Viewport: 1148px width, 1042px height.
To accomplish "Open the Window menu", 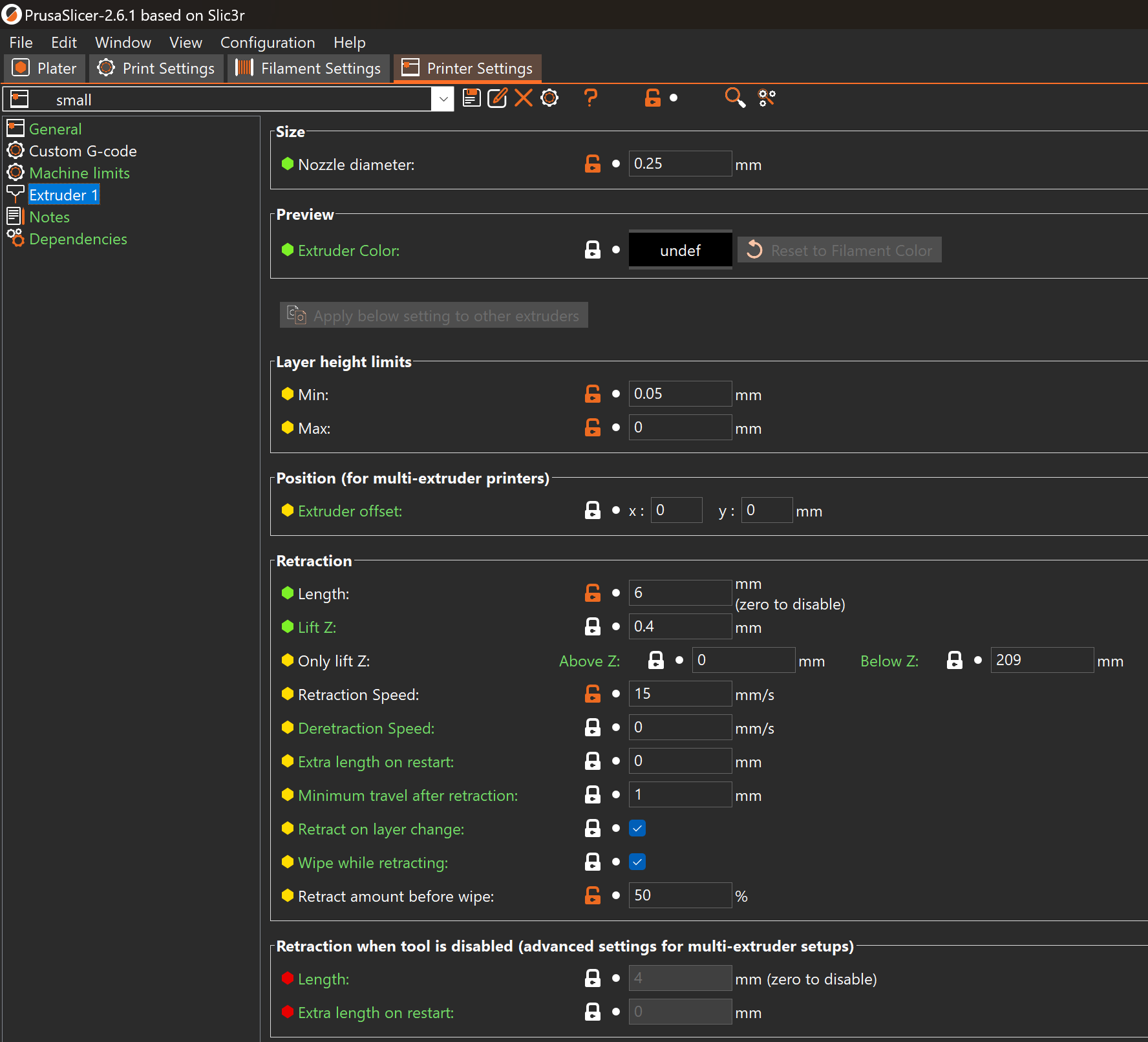I will 123,43.
